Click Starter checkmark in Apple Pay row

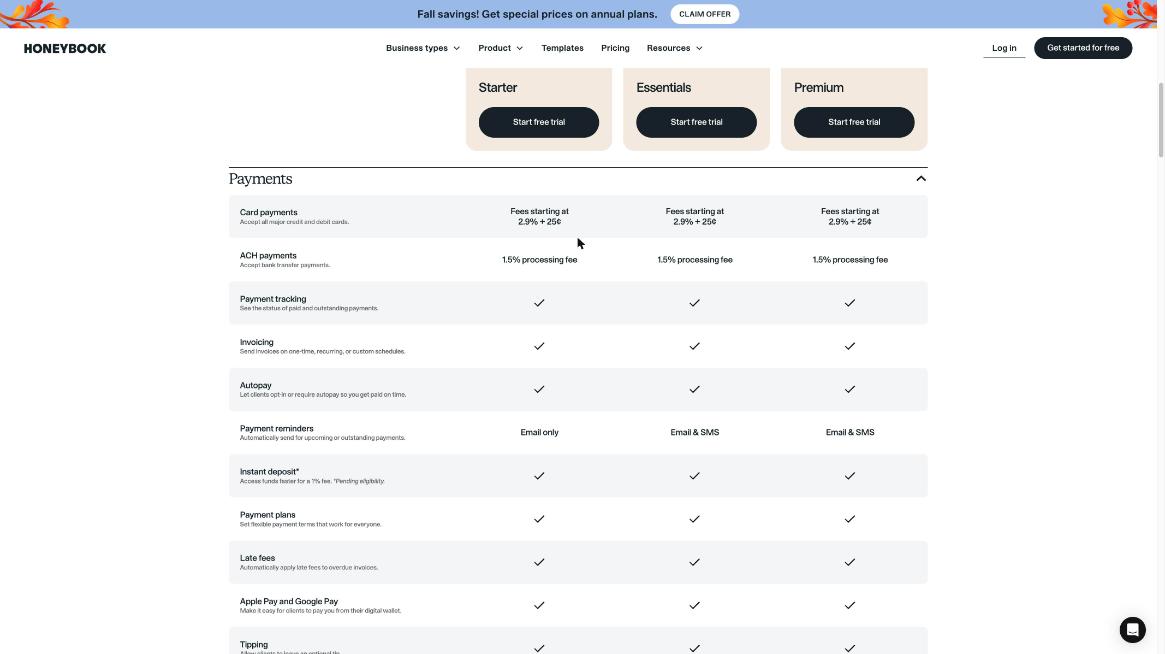coord(539,605)
